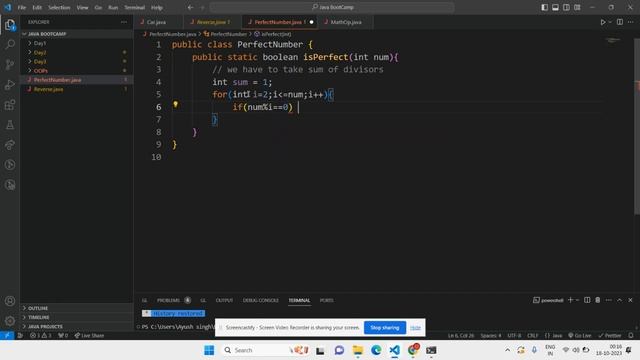Open the Terminal menu
640x360 pixels.
134,7
